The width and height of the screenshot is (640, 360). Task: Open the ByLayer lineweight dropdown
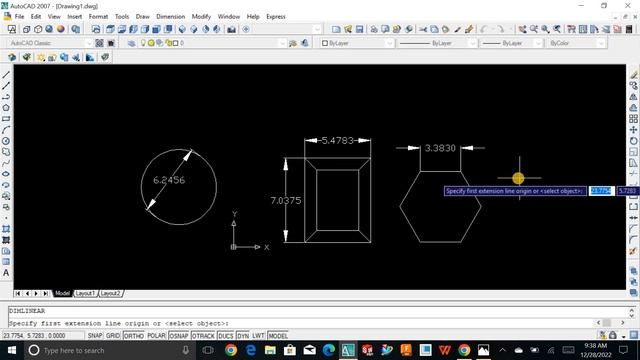click(538, 43)
